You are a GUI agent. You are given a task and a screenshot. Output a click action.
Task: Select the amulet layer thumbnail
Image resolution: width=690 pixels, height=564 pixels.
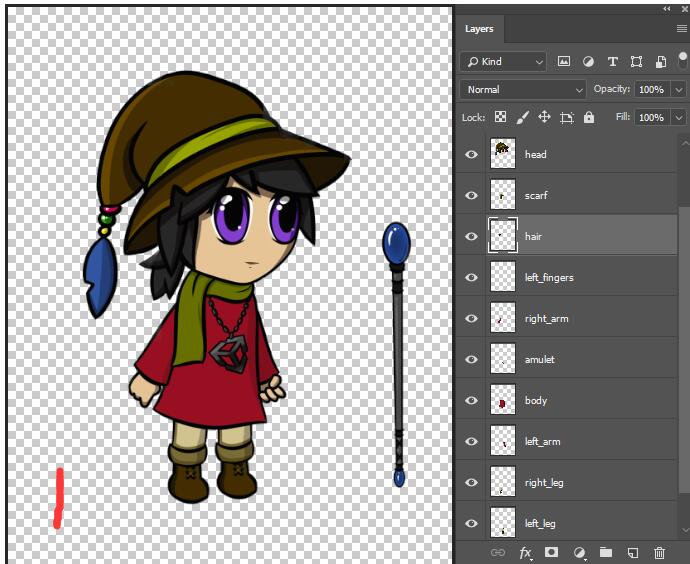pyautogui.click(x=503, y=359)
